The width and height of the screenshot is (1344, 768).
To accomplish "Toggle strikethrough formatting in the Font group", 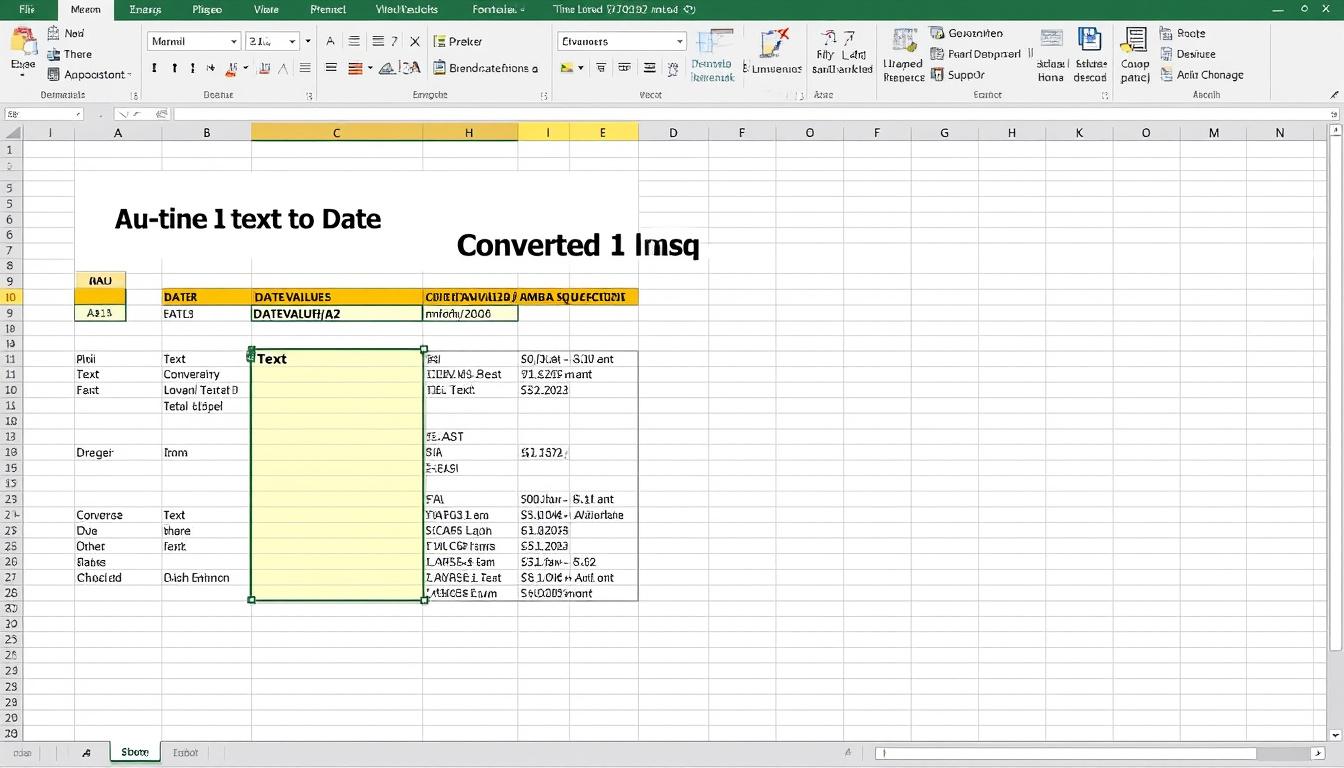I will 212,67.
